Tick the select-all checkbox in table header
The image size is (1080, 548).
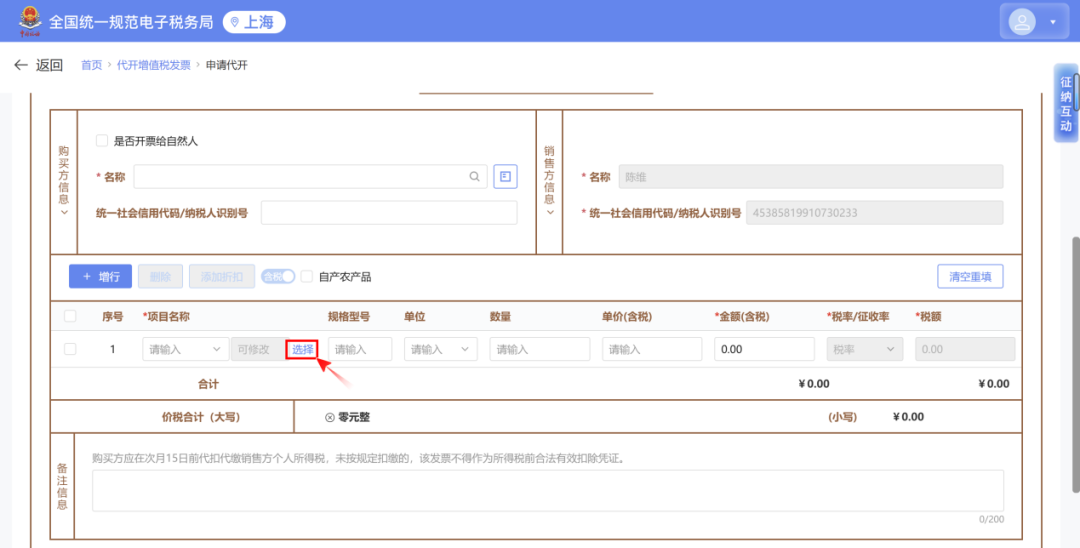[70, 316]
